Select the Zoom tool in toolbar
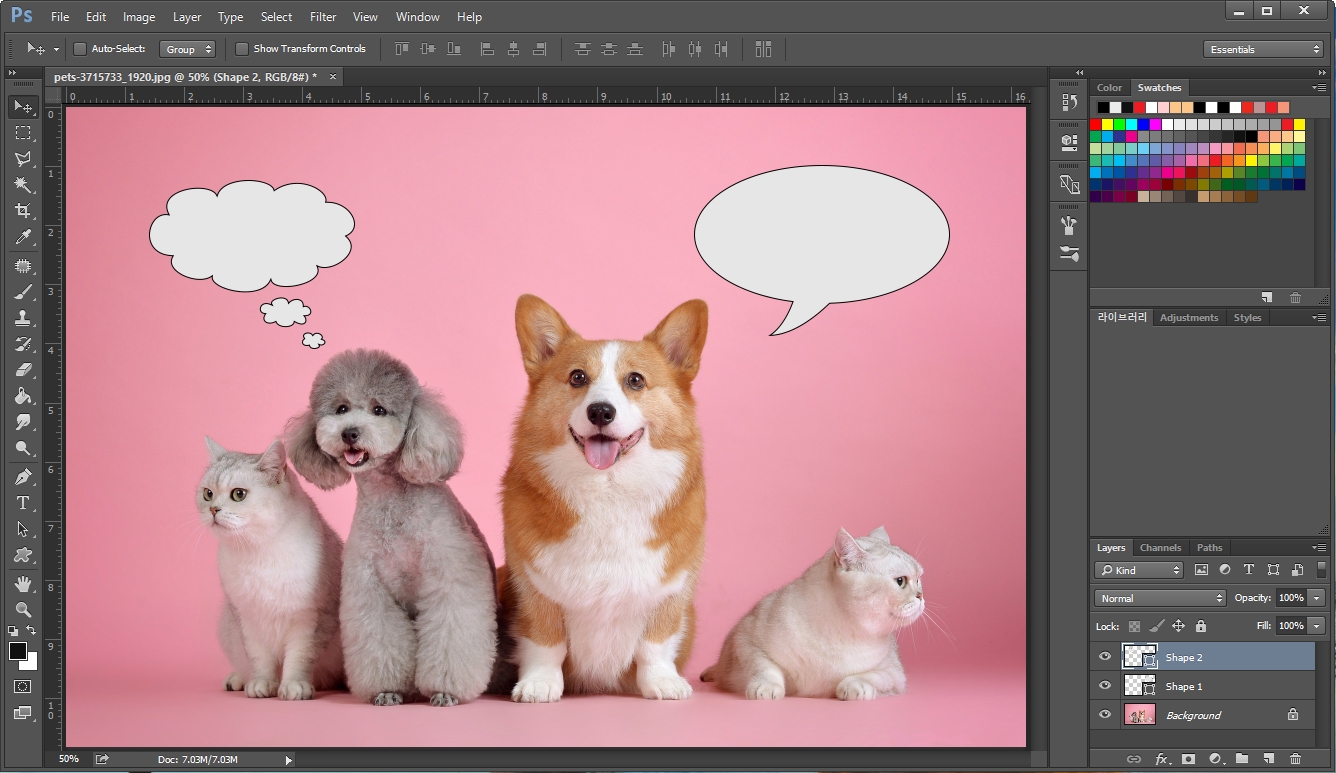Viewport: 1336px width, 773px height. (23, 609)
